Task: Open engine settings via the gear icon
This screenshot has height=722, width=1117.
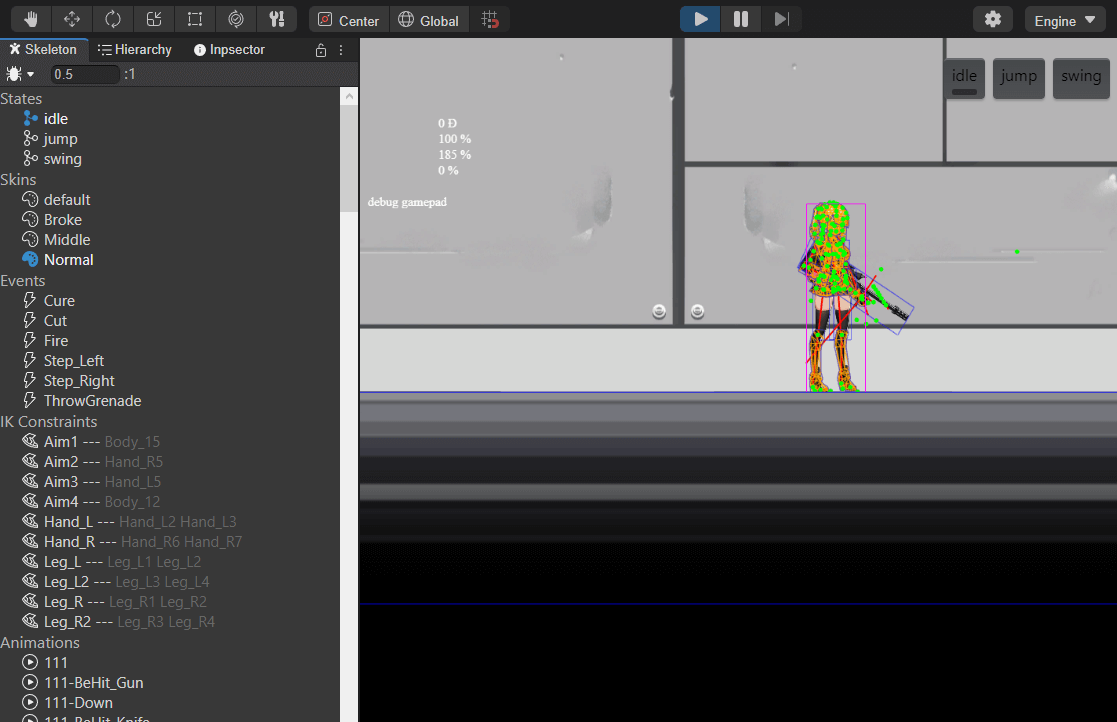Action: pos(993,18)
